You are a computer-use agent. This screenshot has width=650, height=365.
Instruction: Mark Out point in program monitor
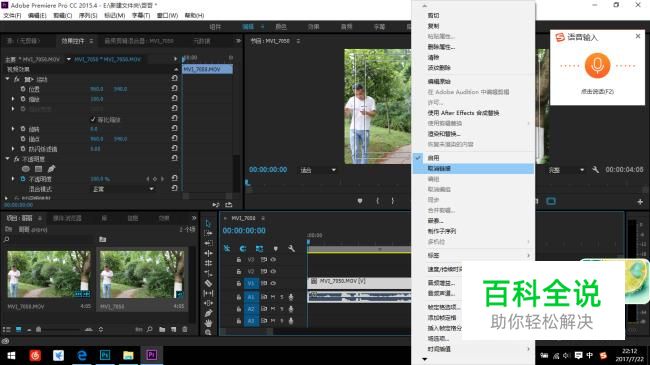[x=392, y=201]
